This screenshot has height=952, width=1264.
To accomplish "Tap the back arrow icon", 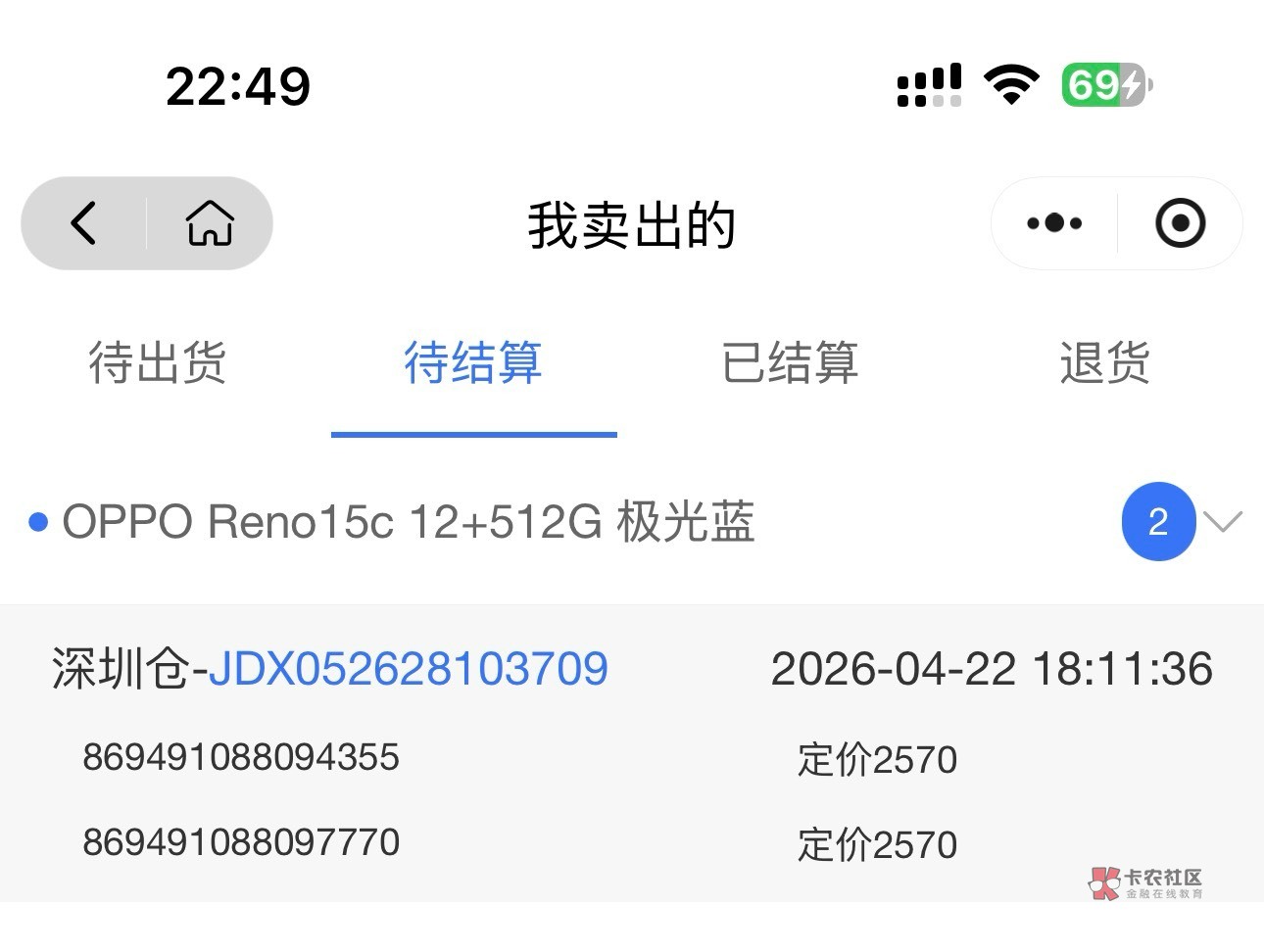I will coord(84,223).
